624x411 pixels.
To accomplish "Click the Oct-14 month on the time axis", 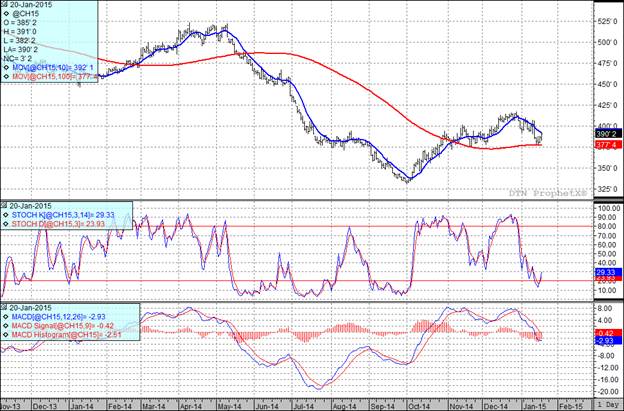I will click(x=421, y=407).
